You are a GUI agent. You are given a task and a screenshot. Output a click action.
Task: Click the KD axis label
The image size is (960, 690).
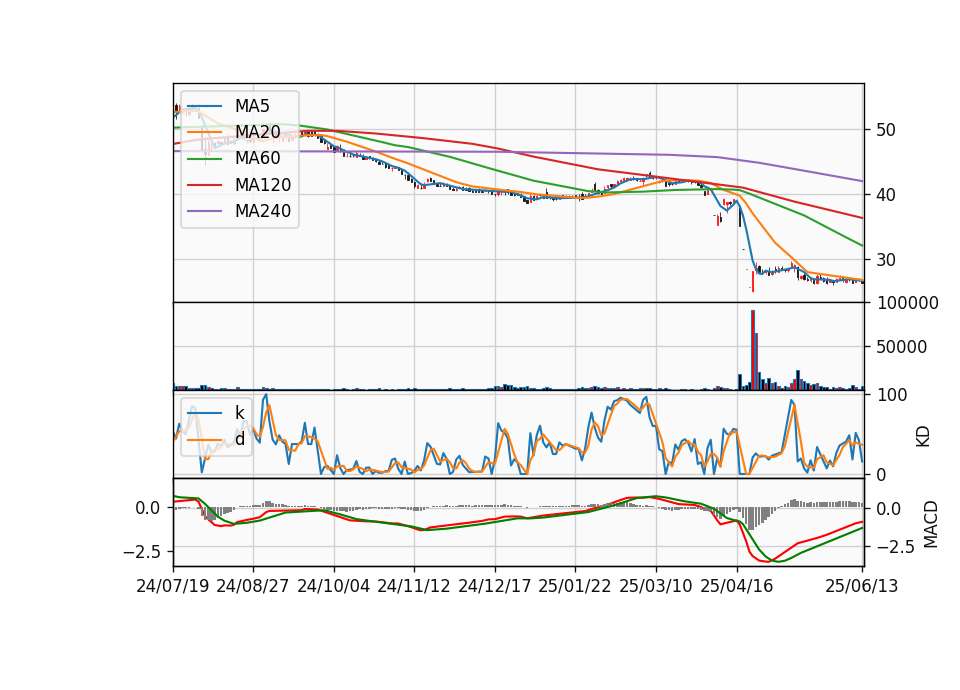coord(923,436)
